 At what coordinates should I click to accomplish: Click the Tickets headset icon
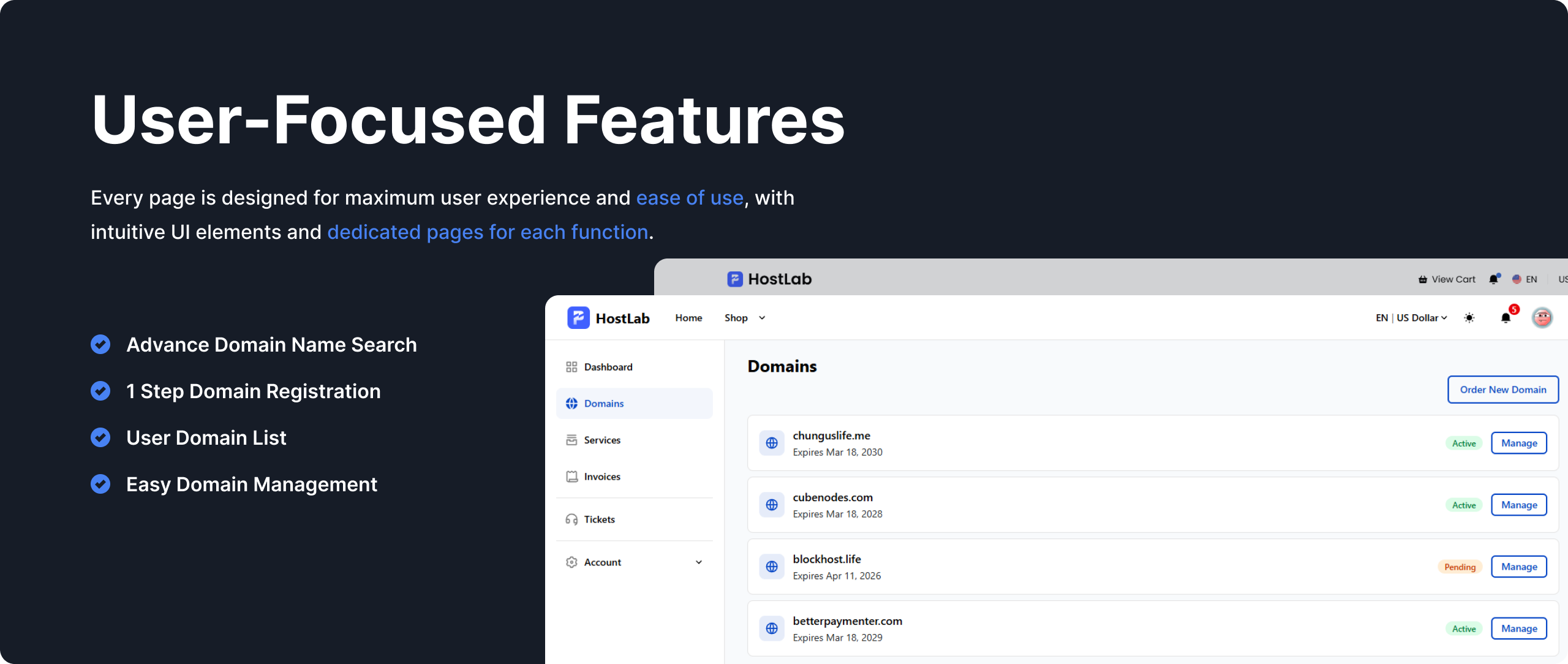pos(571,519)
